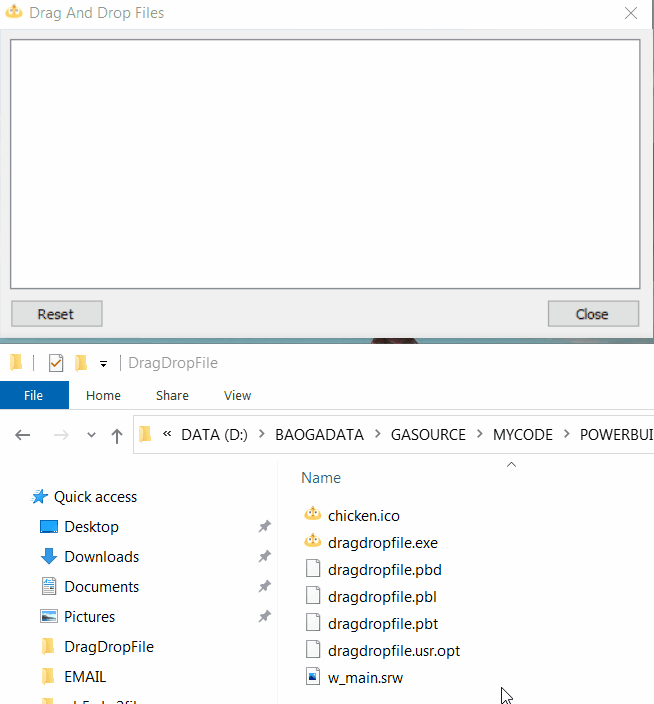Click the folder icon in the Explorer title bar
Screen dimensions: 654x704
coord(16,362)
